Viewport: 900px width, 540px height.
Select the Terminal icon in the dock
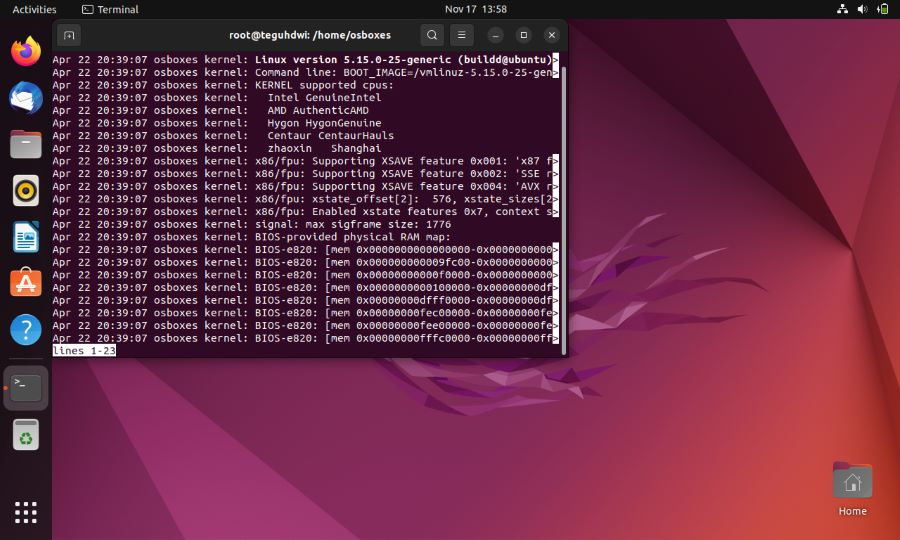pos(26,388)
